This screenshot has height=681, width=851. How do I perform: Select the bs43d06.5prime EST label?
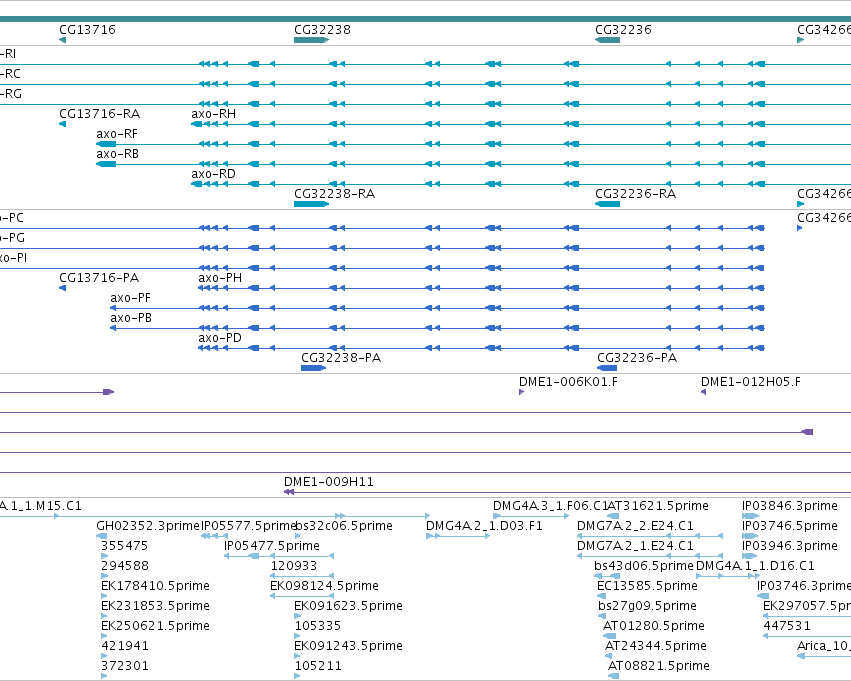[x=644, y=567]
